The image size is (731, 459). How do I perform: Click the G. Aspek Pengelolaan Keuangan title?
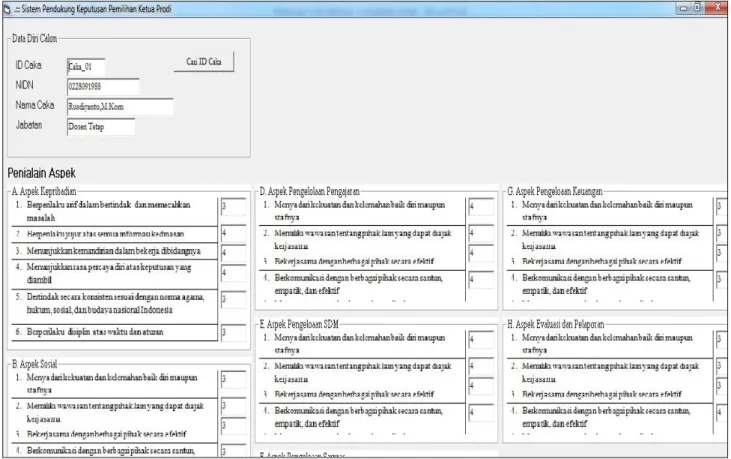555,192
